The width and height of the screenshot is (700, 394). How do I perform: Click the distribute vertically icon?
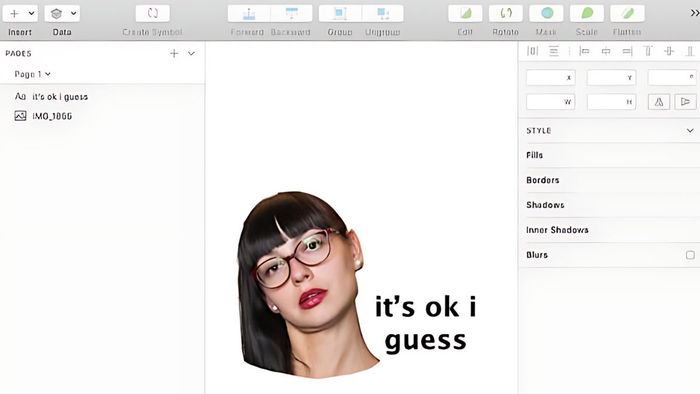click(554, 51)
